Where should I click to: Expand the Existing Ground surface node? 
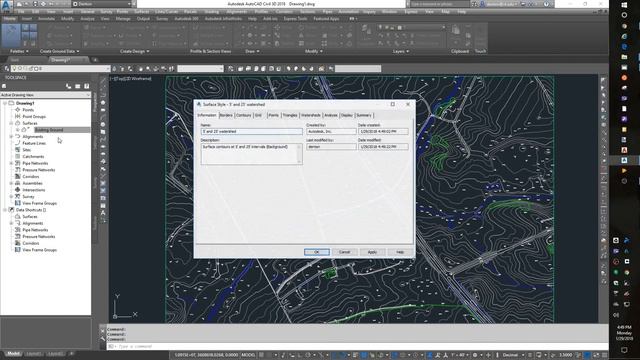pyautogui.click(x=18, y=130)
